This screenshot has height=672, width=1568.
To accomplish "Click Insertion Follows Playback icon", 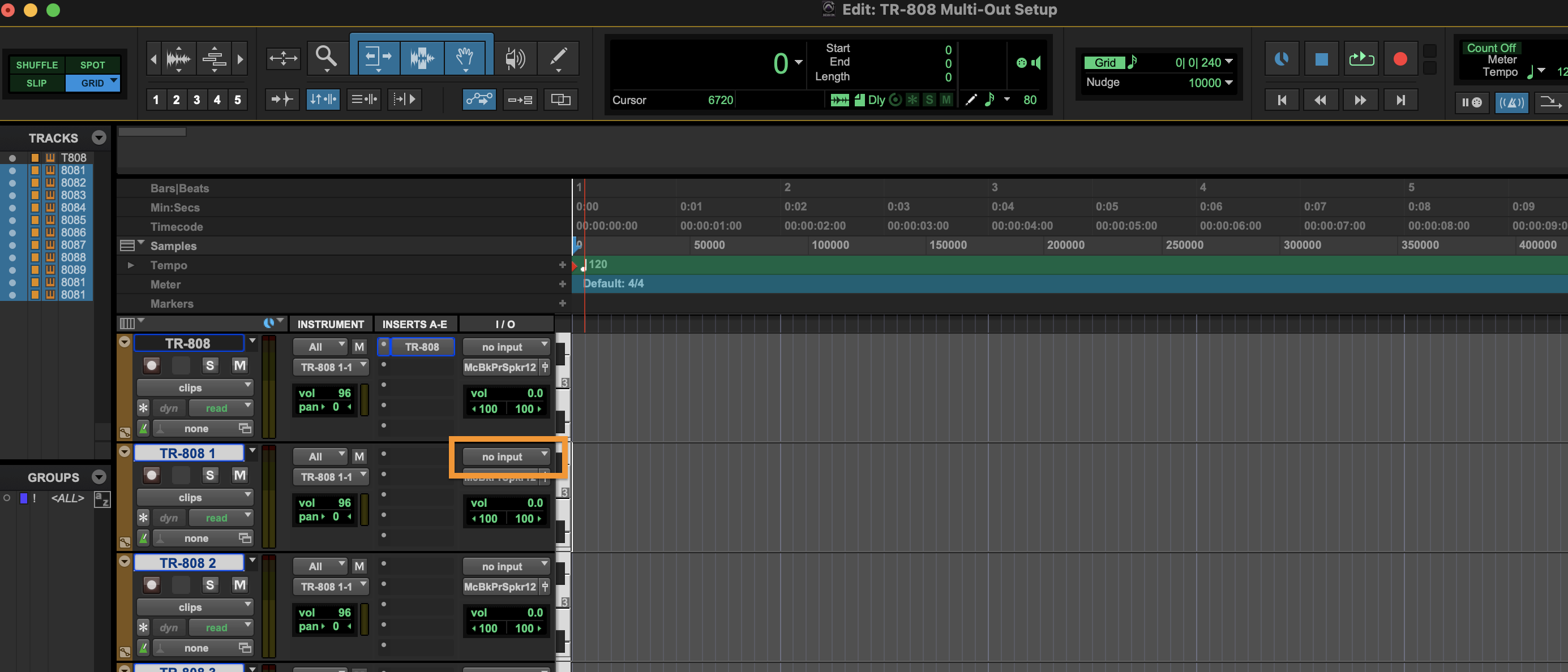I will point(404,99).
